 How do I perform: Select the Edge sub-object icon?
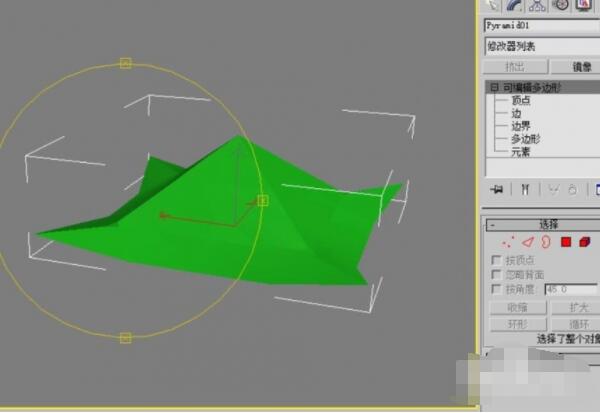pyautogui.click(x=527, y=242)
